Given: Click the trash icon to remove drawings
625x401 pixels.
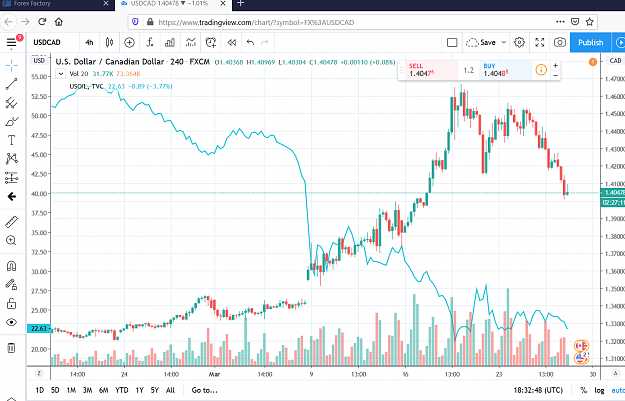Looking at the screenshot, I should 12,348.
